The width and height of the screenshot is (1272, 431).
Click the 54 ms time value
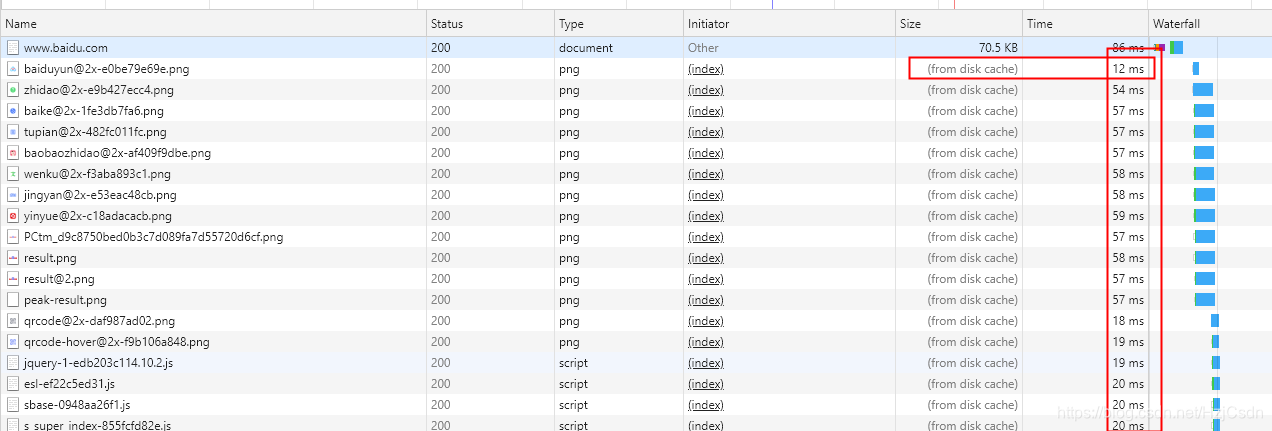coord(1128,90)
